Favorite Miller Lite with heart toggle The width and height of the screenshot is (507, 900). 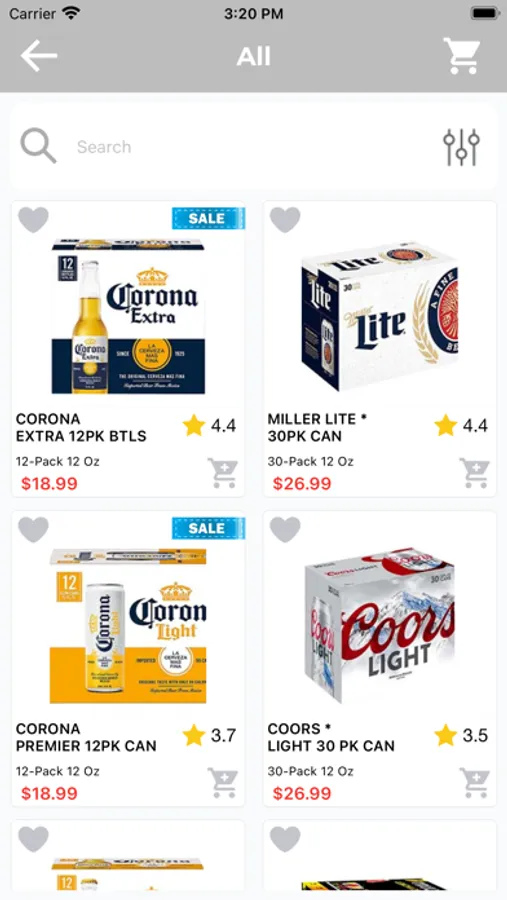click(285, 220)
